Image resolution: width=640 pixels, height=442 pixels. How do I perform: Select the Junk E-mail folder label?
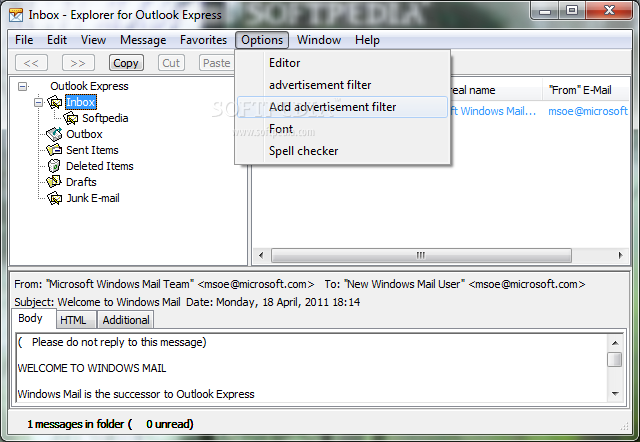coord(93,198)
